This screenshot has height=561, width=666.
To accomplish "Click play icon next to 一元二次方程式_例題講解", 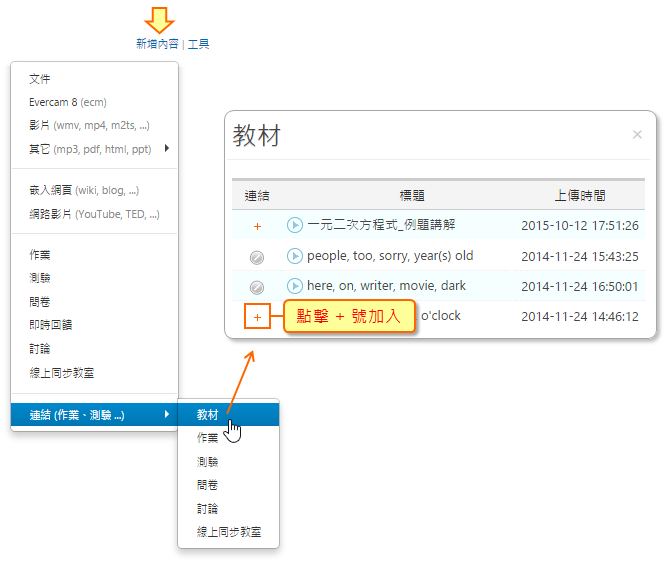I will tap(295, 225).
